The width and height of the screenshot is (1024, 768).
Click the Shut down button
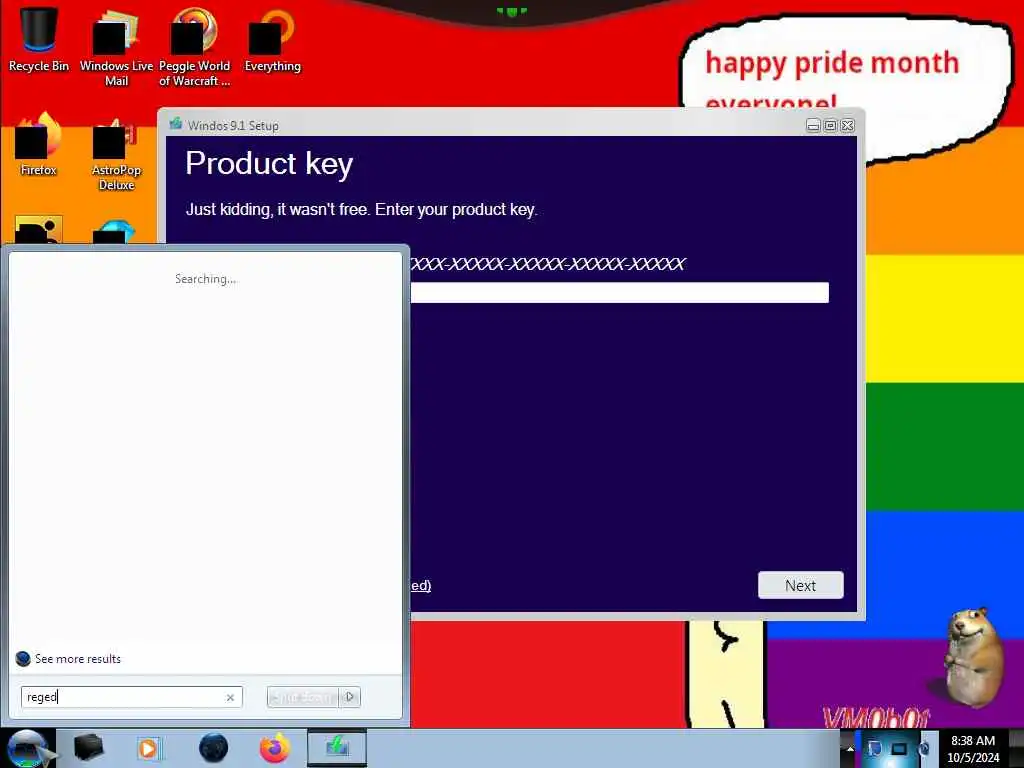pos(303,697)
